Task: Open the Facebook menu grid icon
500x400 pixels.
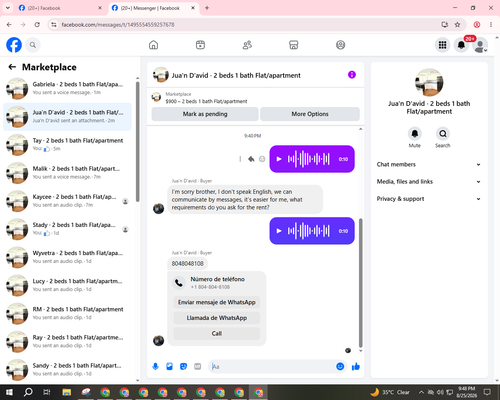Action: (442, 45)
